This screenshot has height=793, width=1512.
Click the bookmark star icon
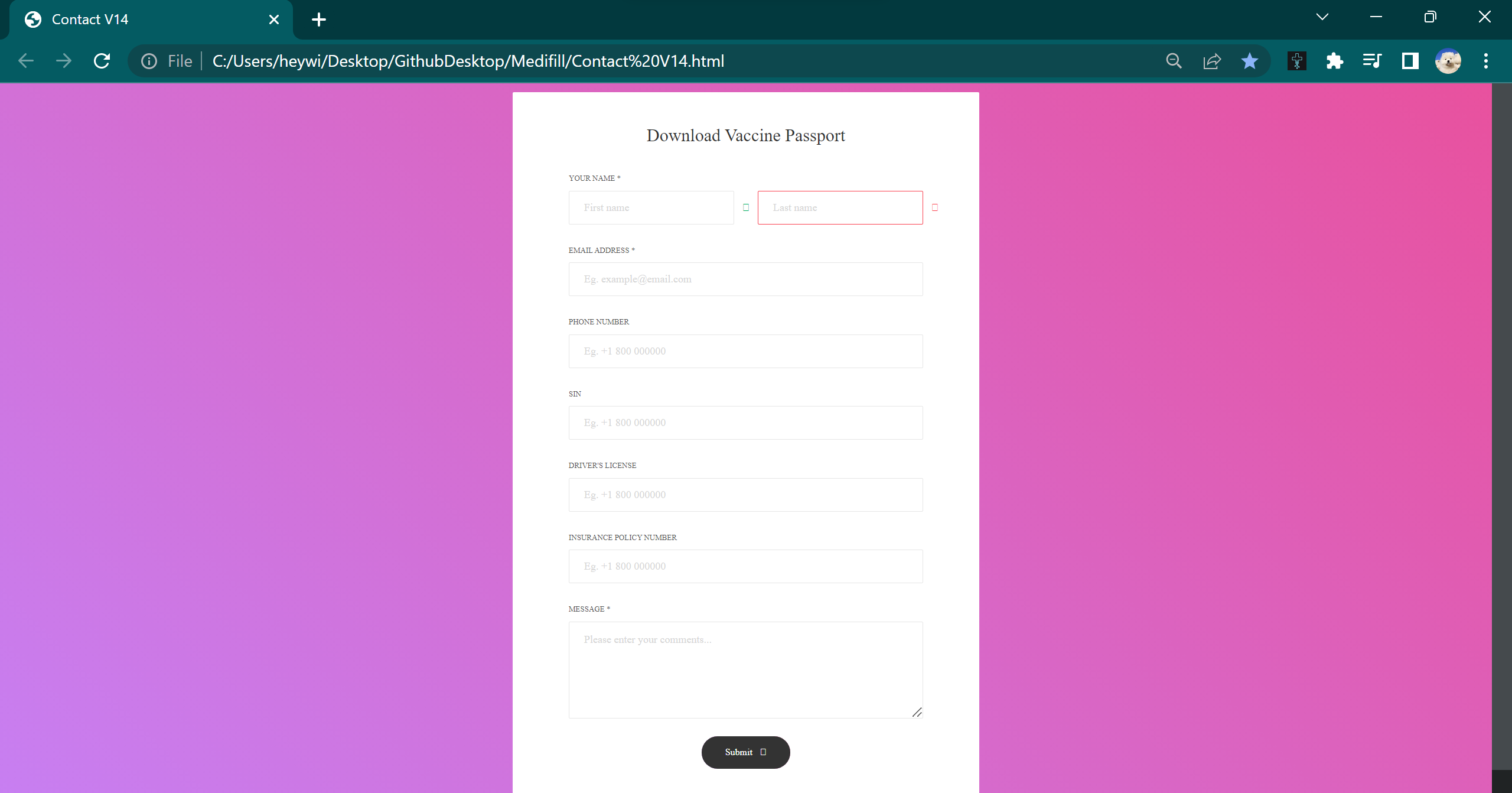(1249, 61)
